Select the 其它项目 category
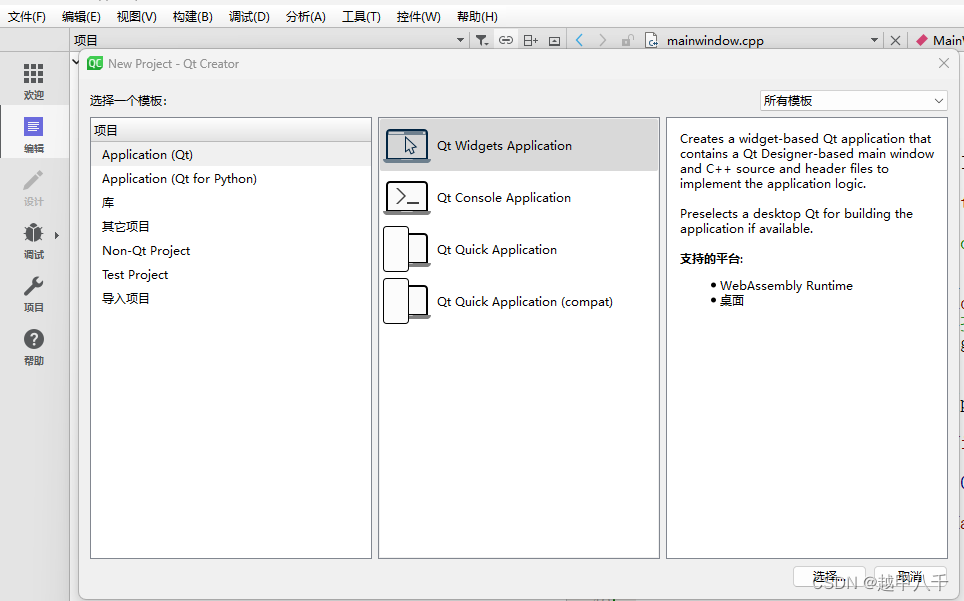 (231, 227)
